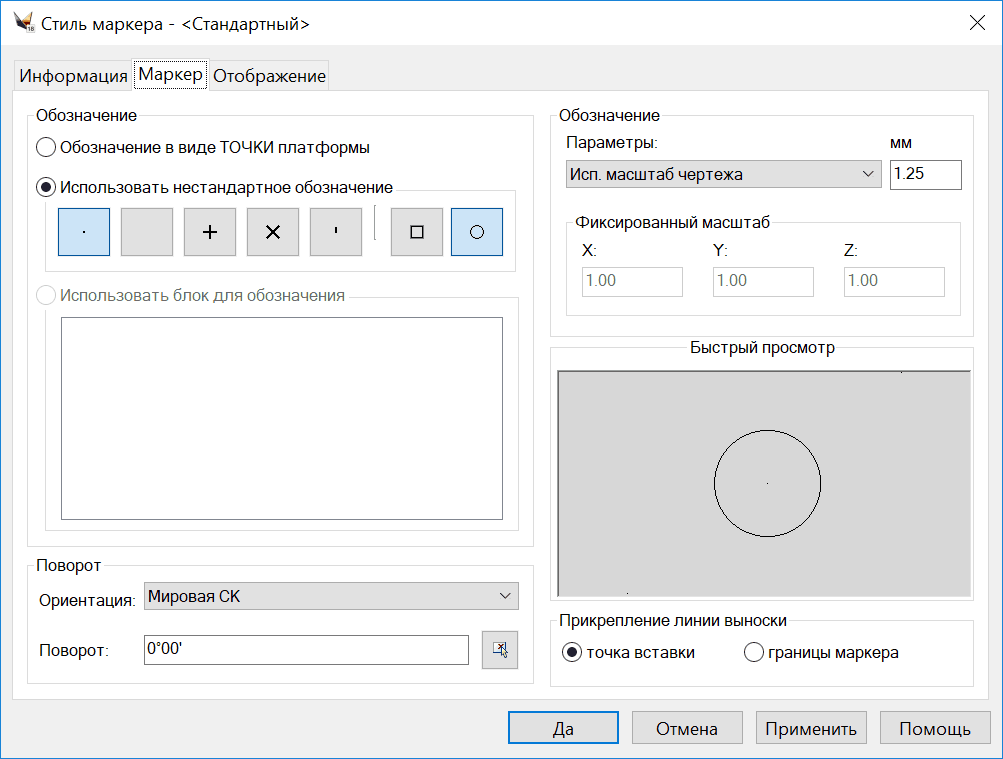Open the 'Исп. масштаб чертежа' parameters dropdown
The height and width of the screenshot is (759, 1003).
tap(721, 175)
